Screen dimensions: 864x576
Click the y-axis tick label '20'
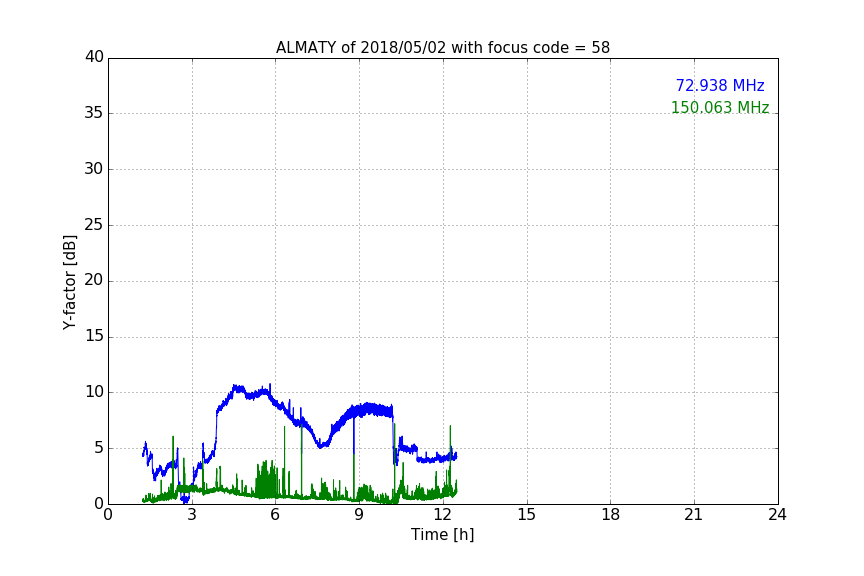tap(94, 280)
